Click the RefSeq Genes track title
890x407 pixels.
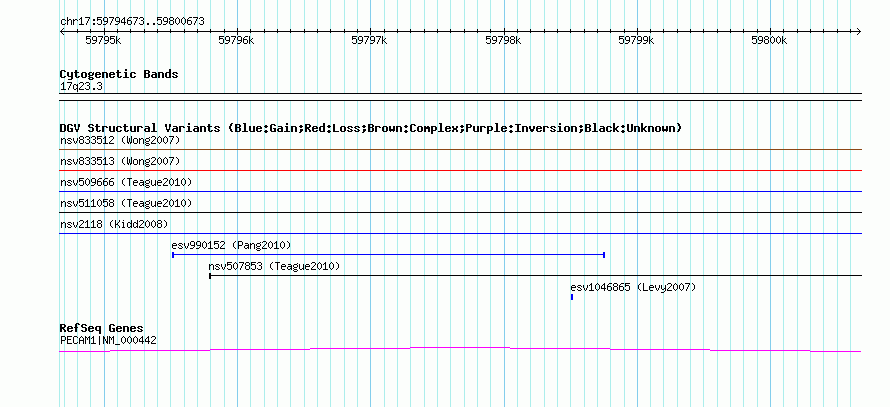click(x=102, y=329)
